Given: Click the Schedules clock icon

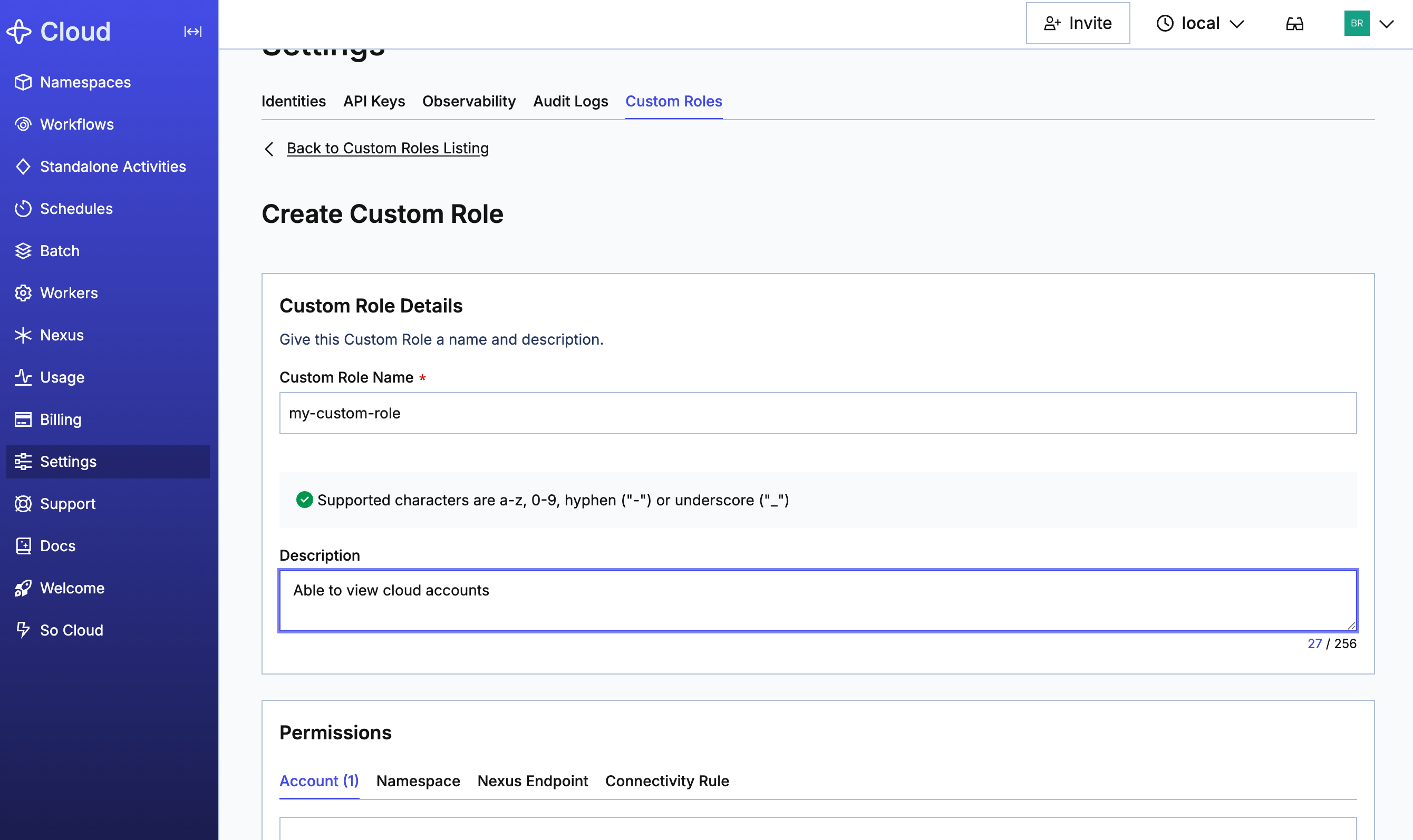Looking at the screenshot, I should click(x=23, y=209).
